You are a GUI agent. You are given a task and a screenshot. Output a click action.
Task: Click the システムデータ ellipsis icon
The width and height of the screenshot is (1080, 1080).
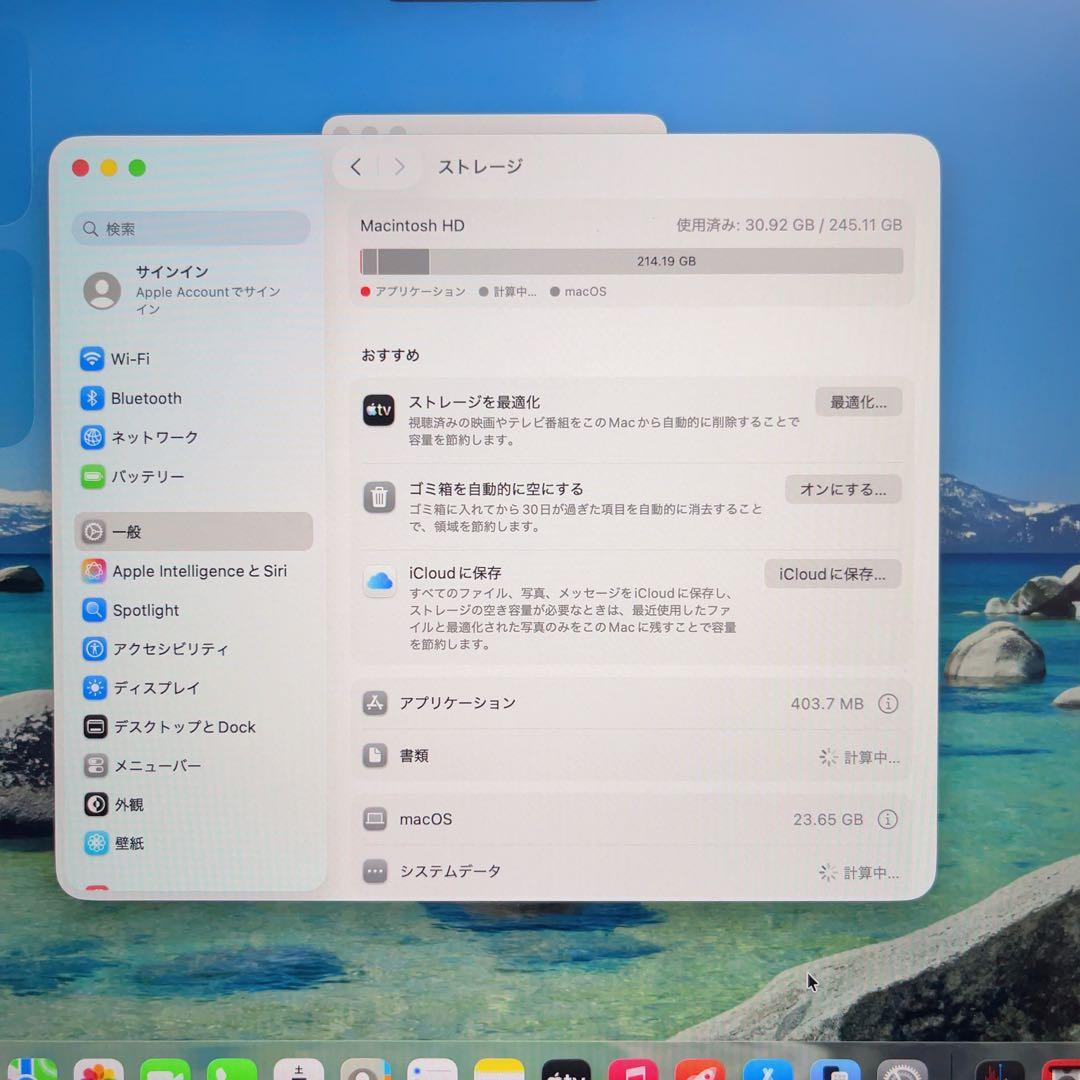pos(375,871)
